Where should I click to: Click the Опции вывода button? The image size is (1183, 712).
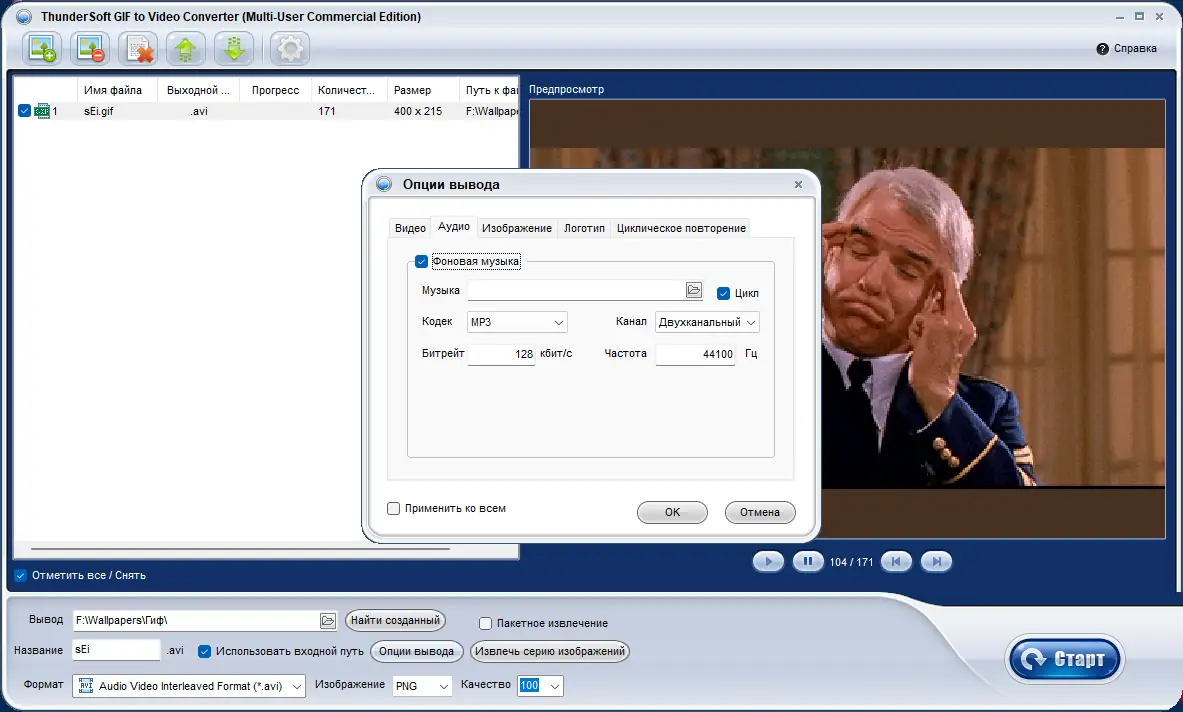point(416,651)
